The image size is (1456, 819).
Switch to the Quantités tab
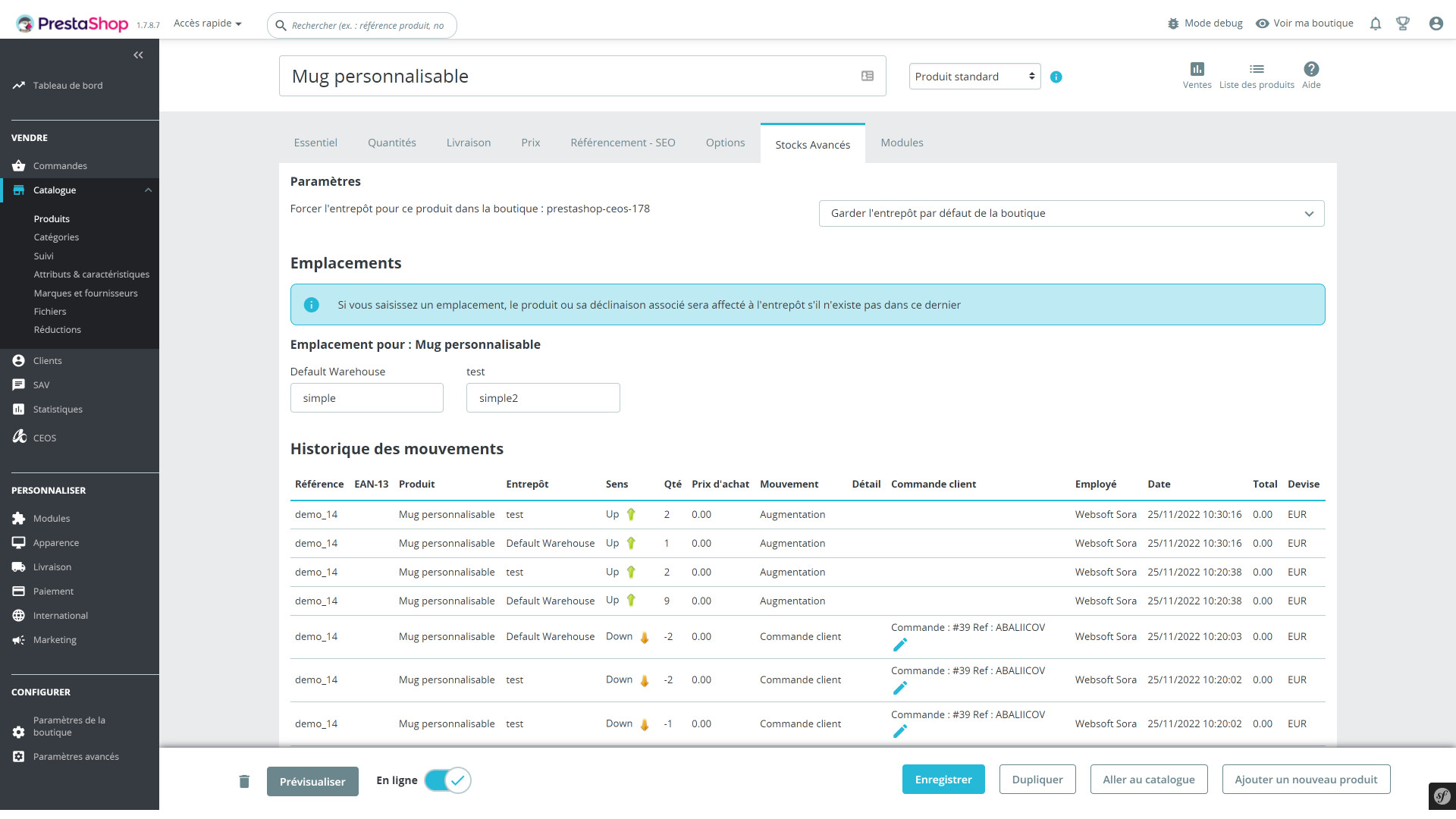click(x=391, y=143)
